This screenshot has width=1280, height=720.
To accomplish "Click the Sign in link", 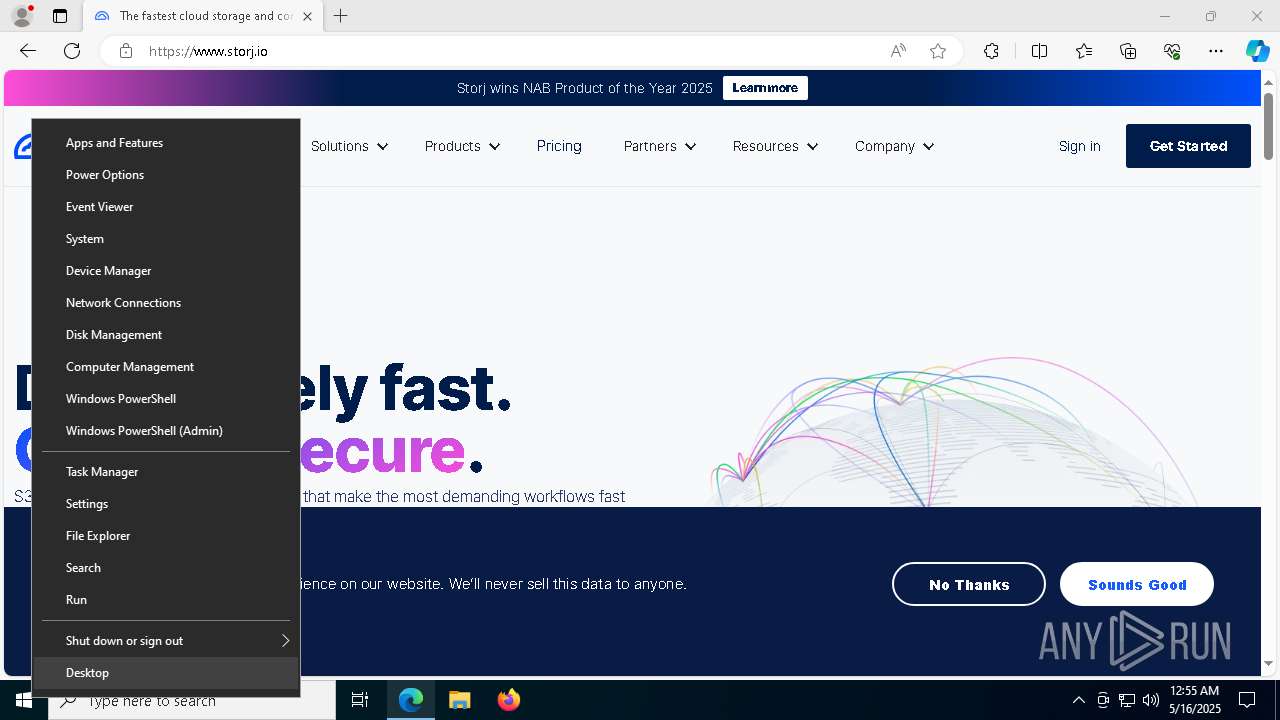I will point(1080,146).
